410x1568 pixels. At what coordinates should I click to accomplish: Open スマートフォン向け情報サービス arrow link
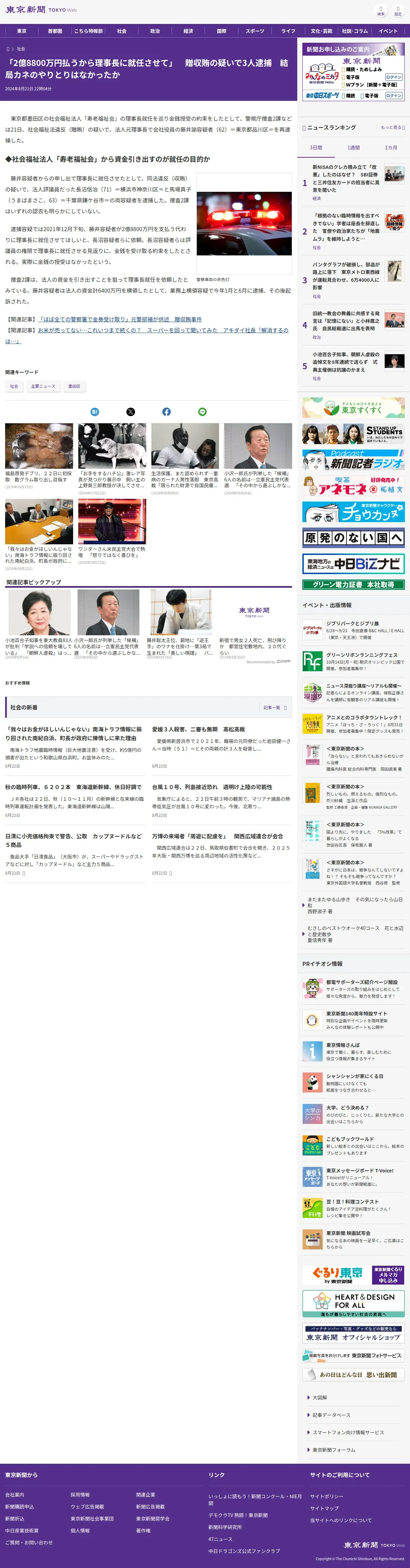point(348,1432)
